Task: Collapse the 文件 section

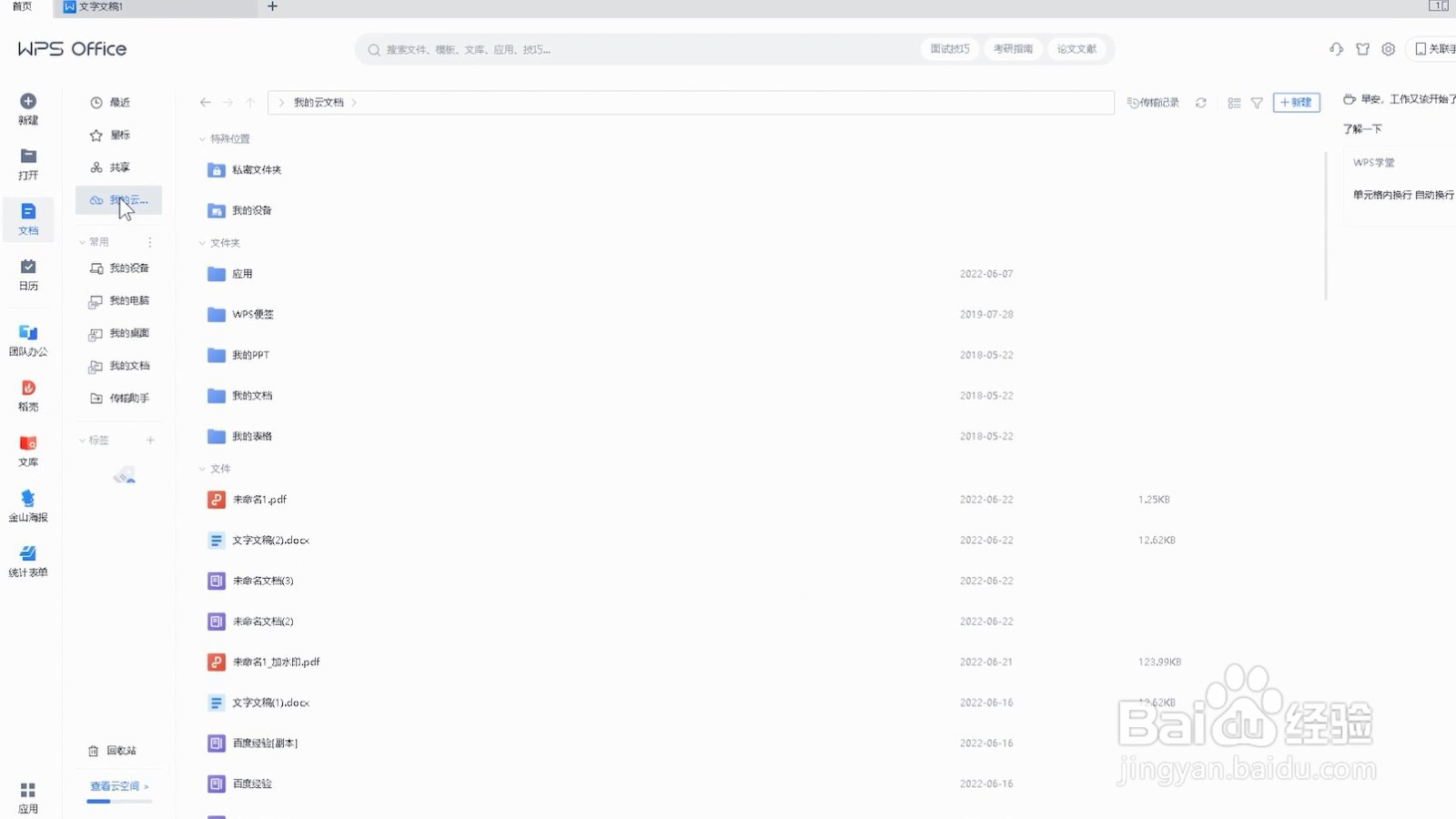Action: (x=202, y=469)
